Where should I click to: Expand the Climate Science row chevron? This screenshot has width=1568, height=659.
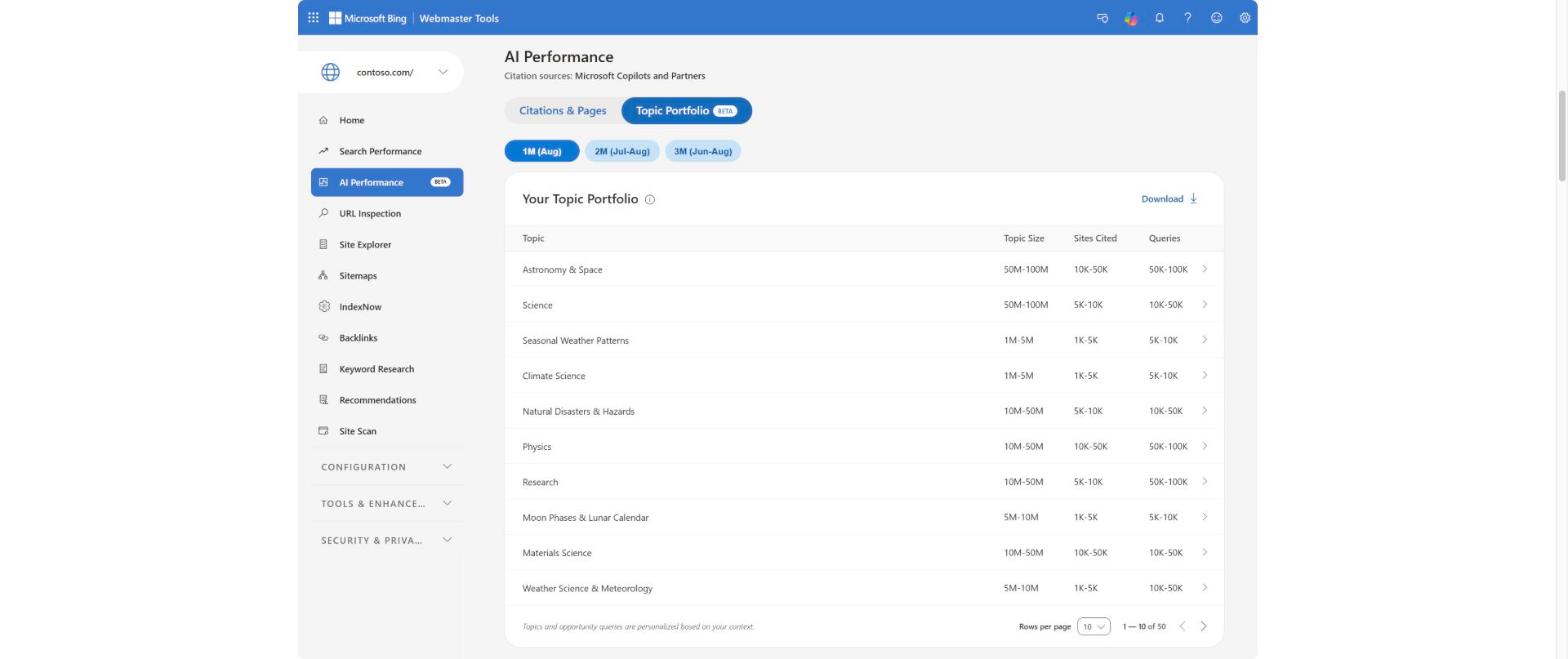(x=1205, y=375)
